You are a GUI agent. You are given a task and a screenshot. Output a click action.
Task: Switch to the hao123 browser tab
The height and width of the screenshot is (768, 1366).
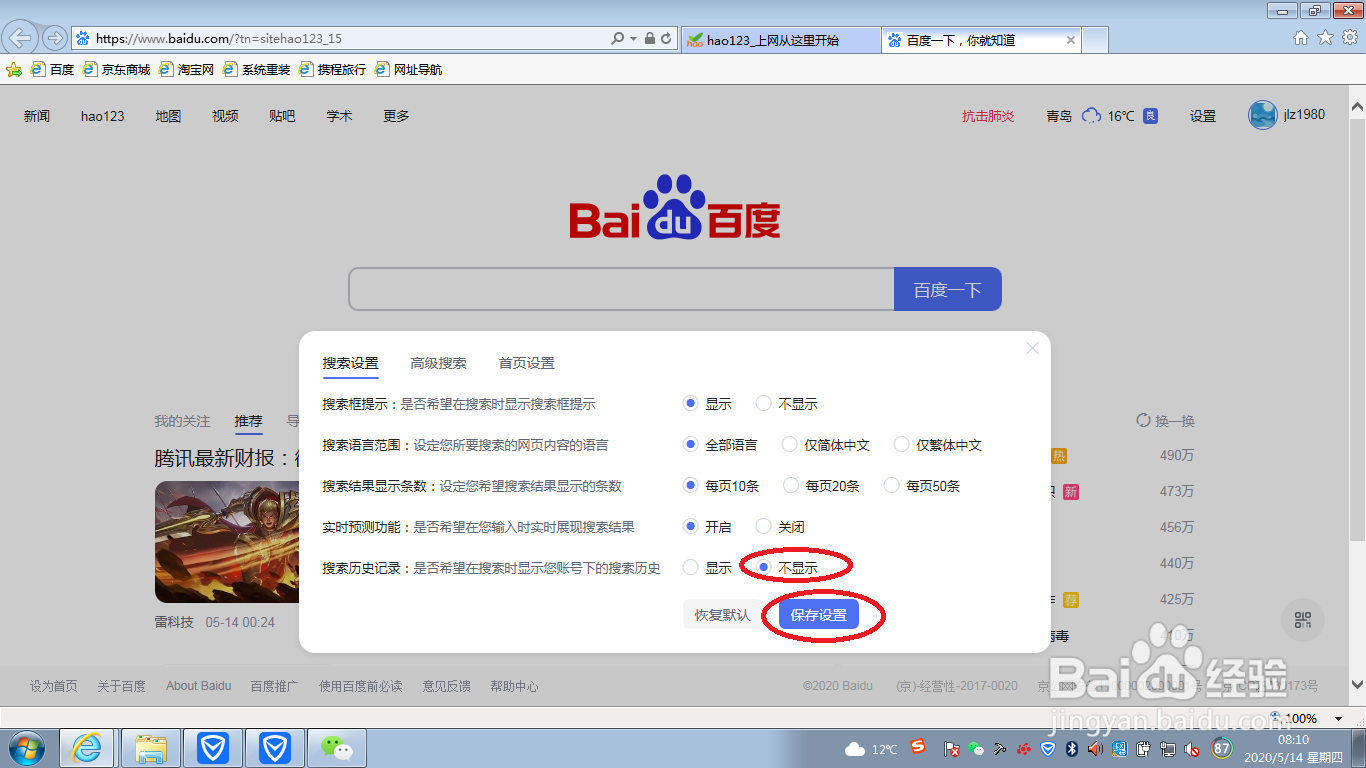(x=780, y=40)
